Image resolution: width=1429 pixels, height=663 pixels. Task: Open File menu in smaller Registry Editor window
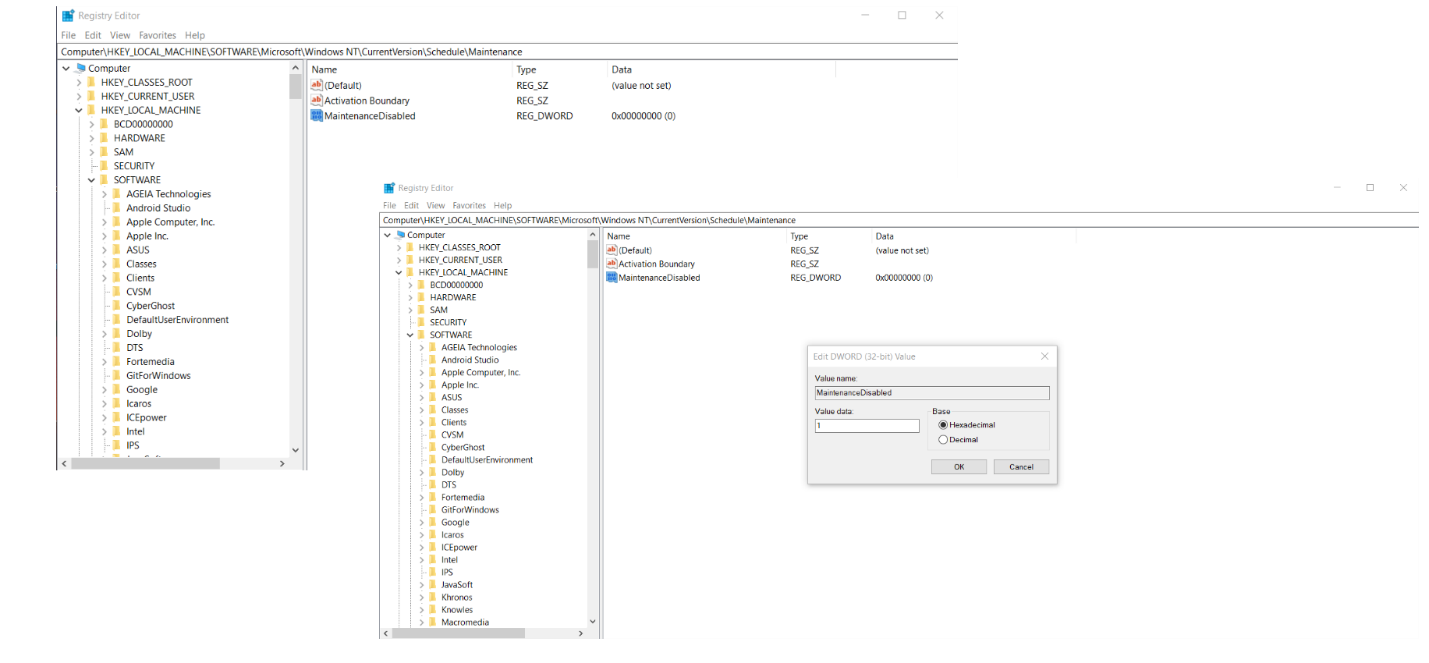coord(68,35)
